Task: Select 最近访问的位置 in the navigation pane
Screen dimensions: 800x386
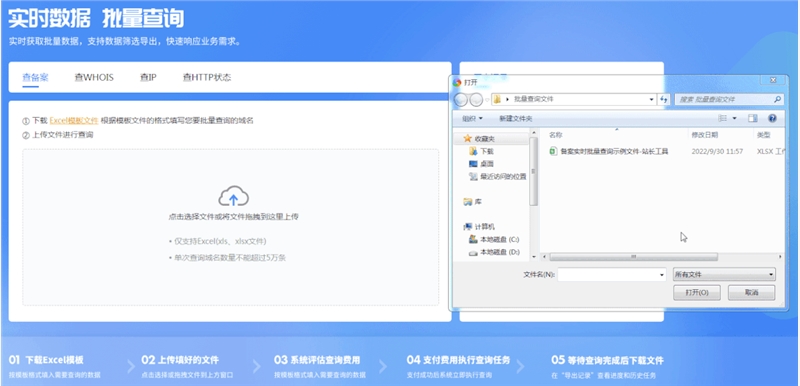Action: coord(497,176)
